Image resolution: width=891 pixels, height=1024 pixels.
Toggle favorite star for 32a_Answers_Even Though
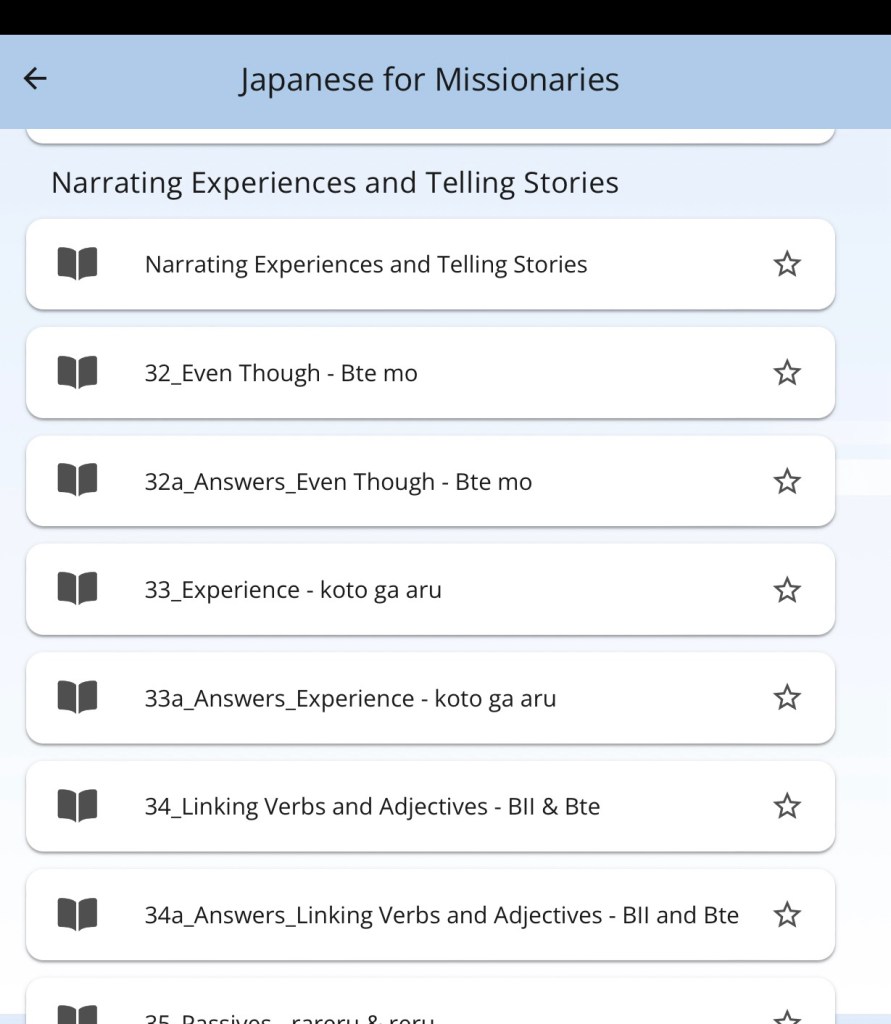[787, 481]
